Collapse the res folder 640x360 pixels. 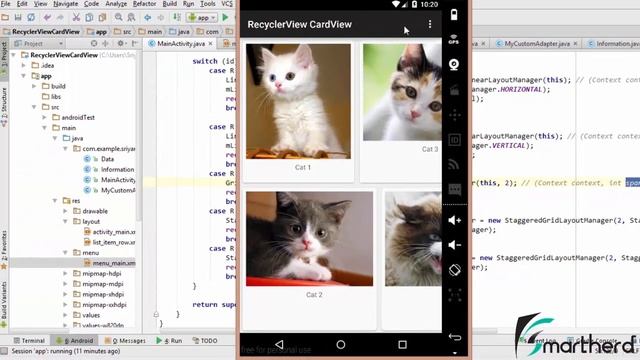click(55, 201)
